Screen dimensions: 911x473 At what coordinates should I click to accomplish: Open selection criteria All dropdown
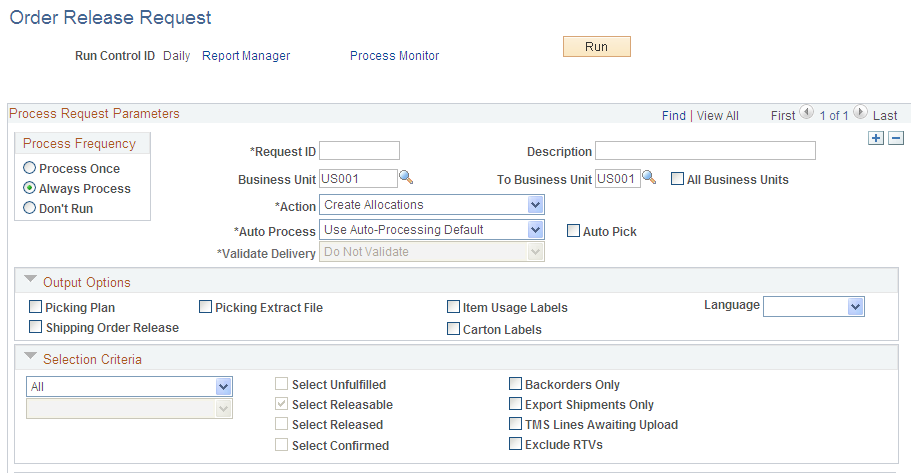click(x=129, y=386)
